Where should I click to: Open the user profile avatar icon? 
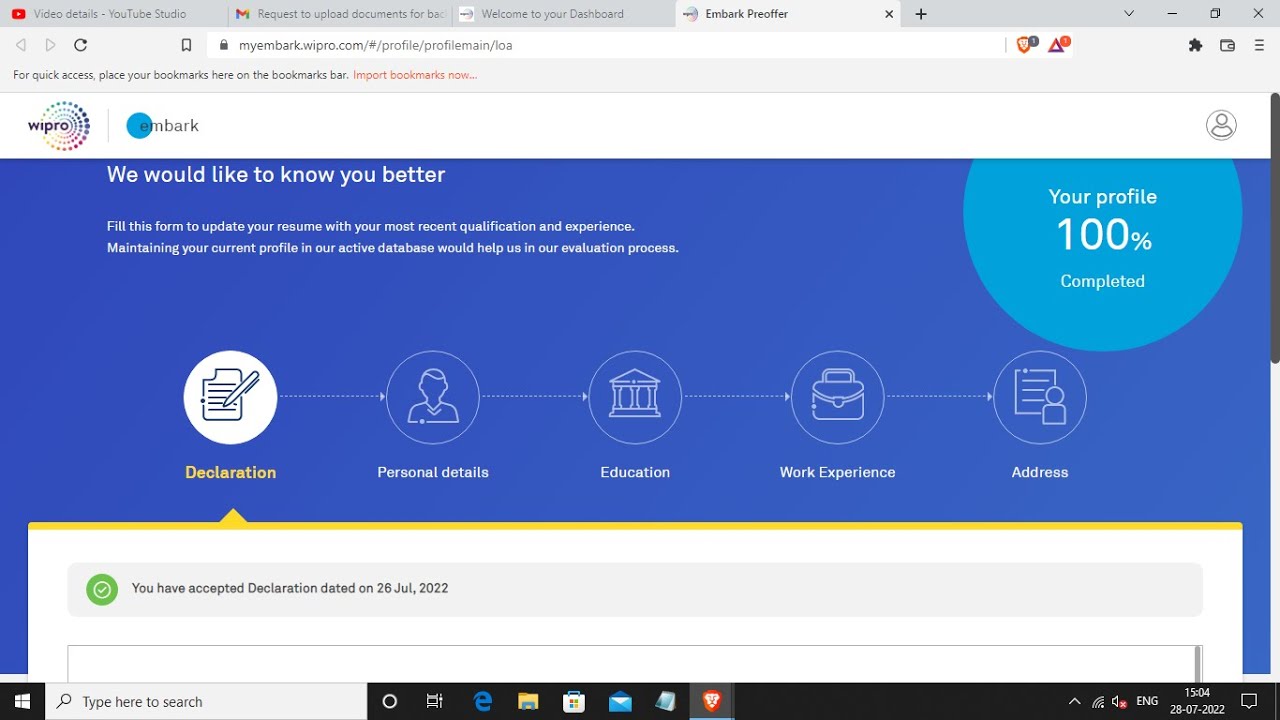coord(1221,125)
